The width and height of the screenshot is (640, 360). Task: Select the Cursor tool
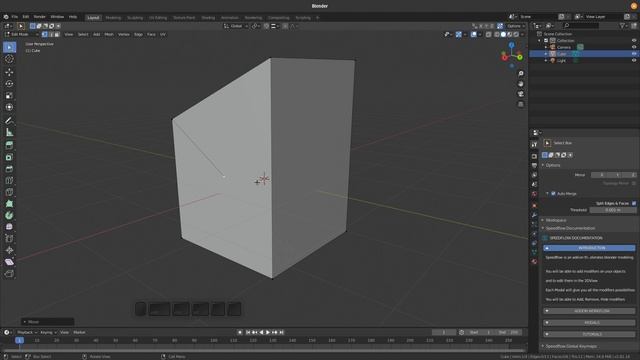pyautogui.click(x=9, y=59)
